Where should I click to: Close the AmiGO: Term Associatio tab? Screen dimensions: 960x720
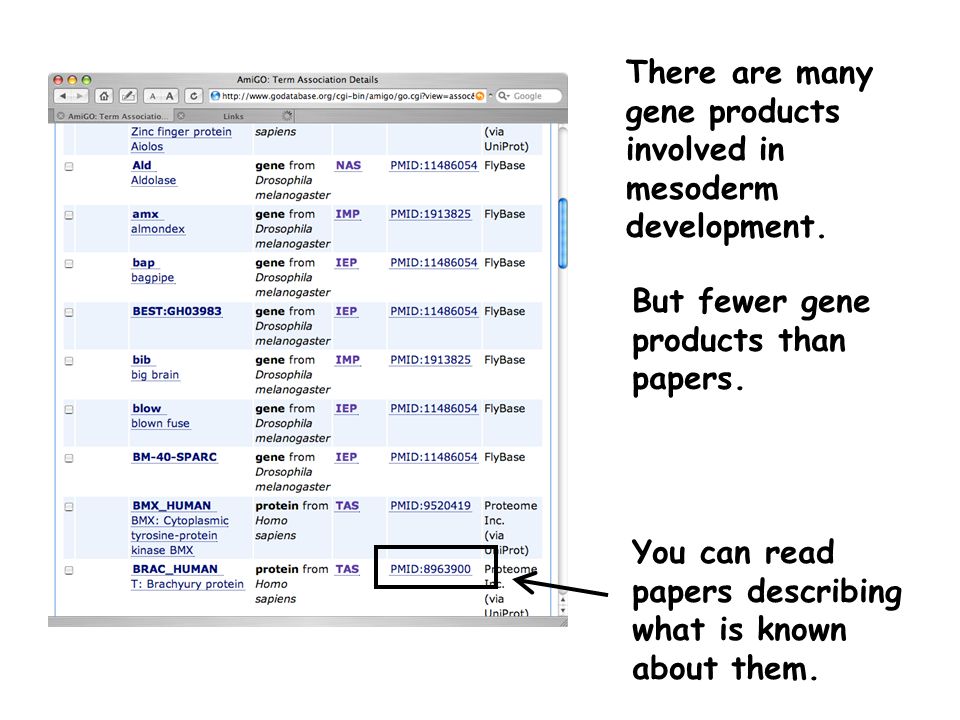pyautogui.click(x=61, y=116)
